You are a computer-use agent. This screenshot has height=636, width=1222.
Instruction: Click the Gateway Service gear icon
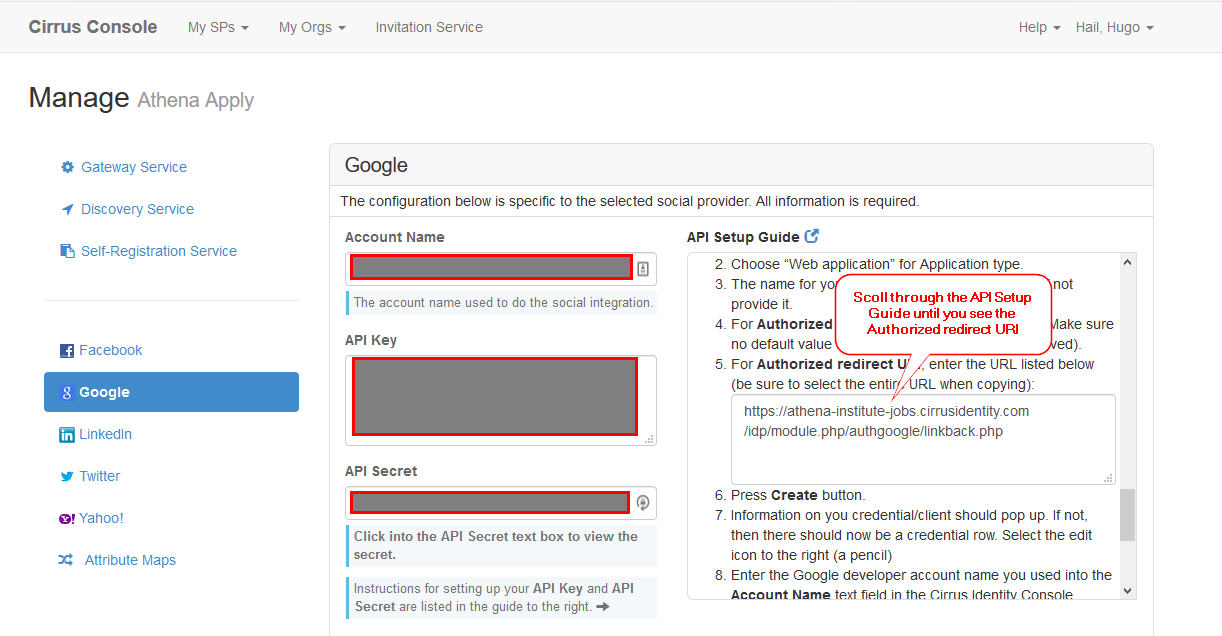coord(67,167)
